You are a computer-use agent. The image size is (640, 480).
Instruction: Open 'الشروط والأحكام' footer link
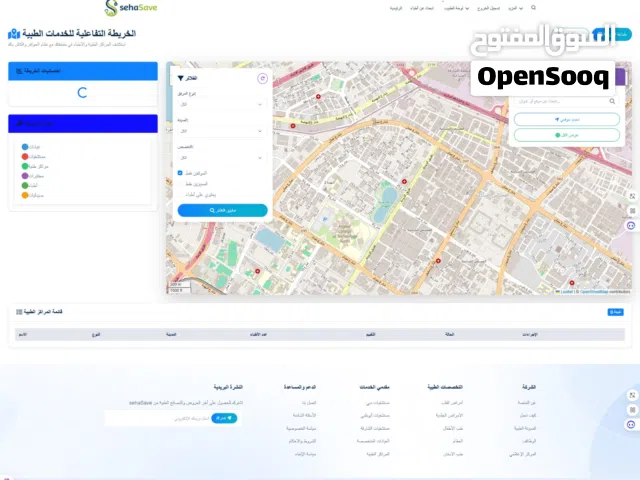point(302,441)
